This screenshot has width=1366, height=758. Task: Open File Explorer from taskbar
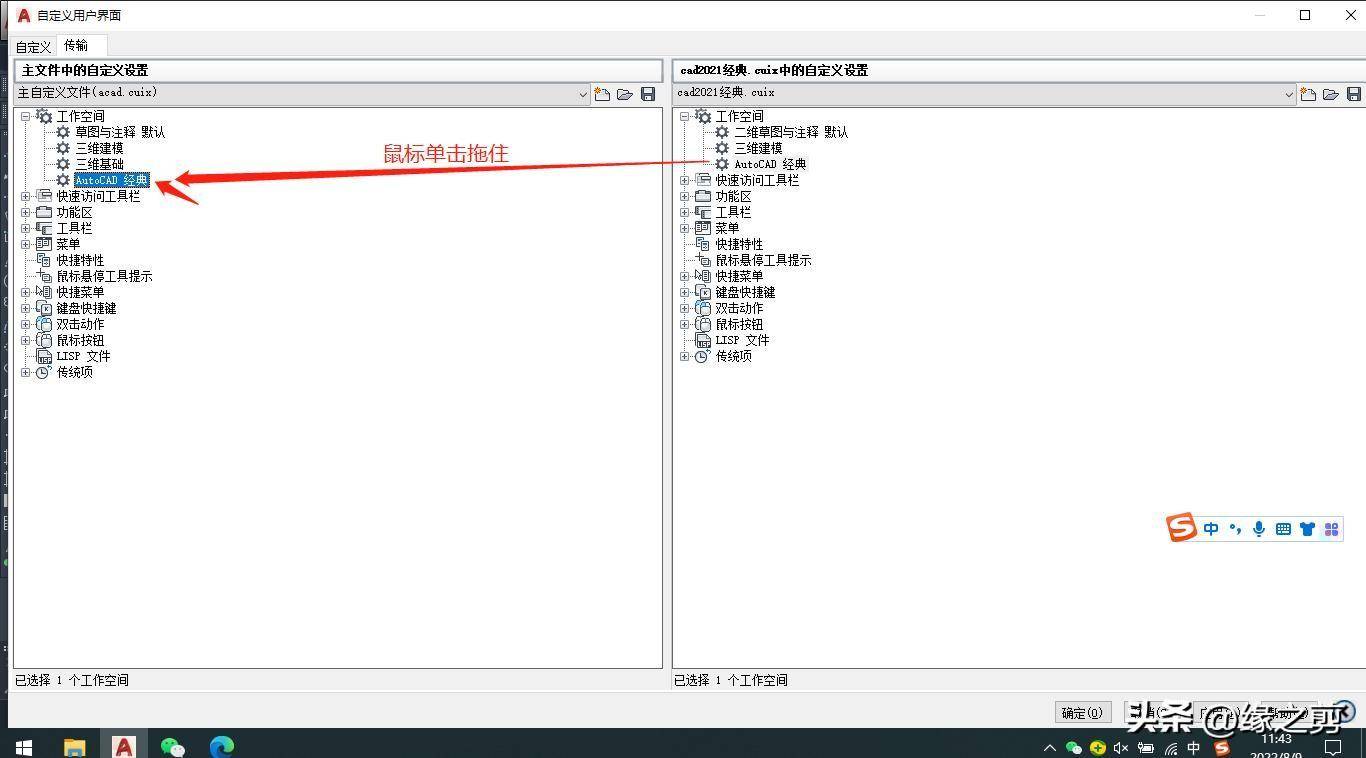(75, 747)
